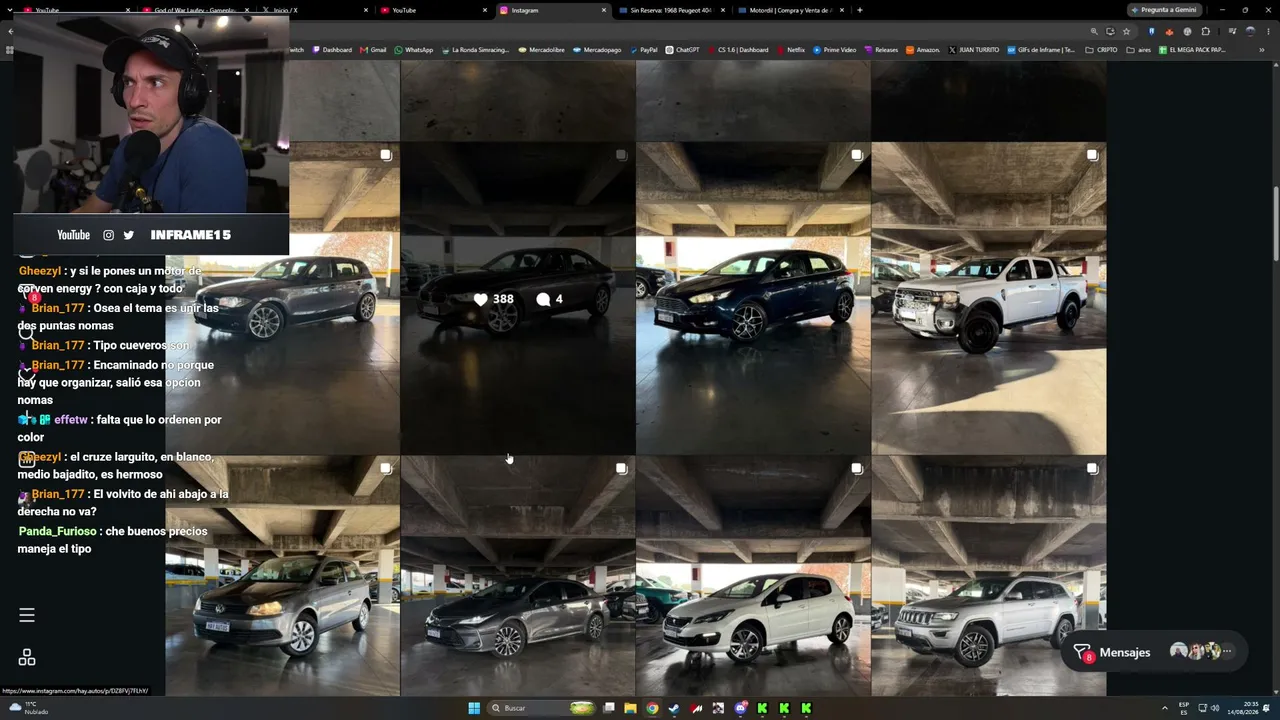This screenshot has width=1280, height=720.
Task: Open the ChatGPT bookmark
Action: pyautogui.click(x=682, y=50)
